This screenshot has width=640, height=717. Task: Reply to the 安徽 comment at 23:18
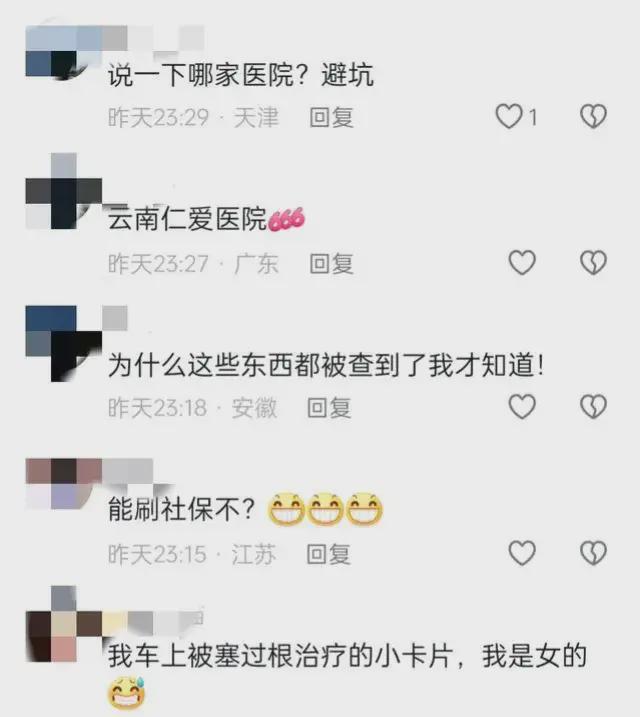[x=329, y=408]
